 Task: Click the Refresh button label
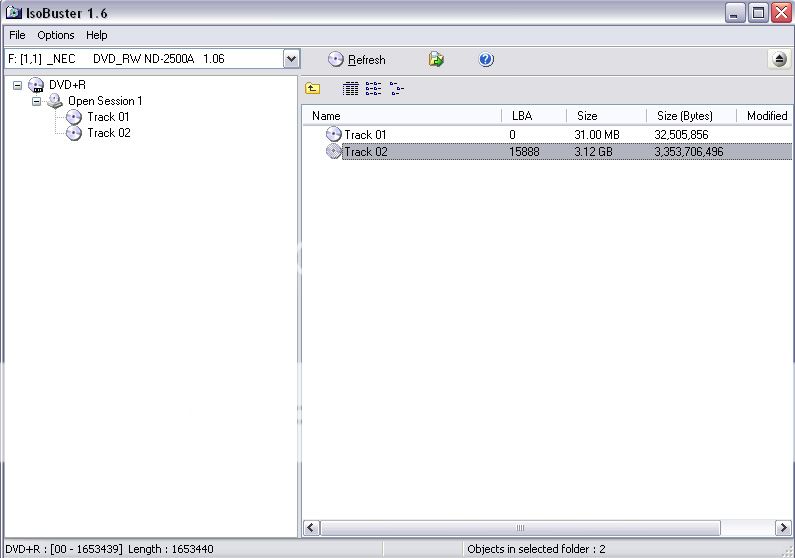tap(367, 60)
